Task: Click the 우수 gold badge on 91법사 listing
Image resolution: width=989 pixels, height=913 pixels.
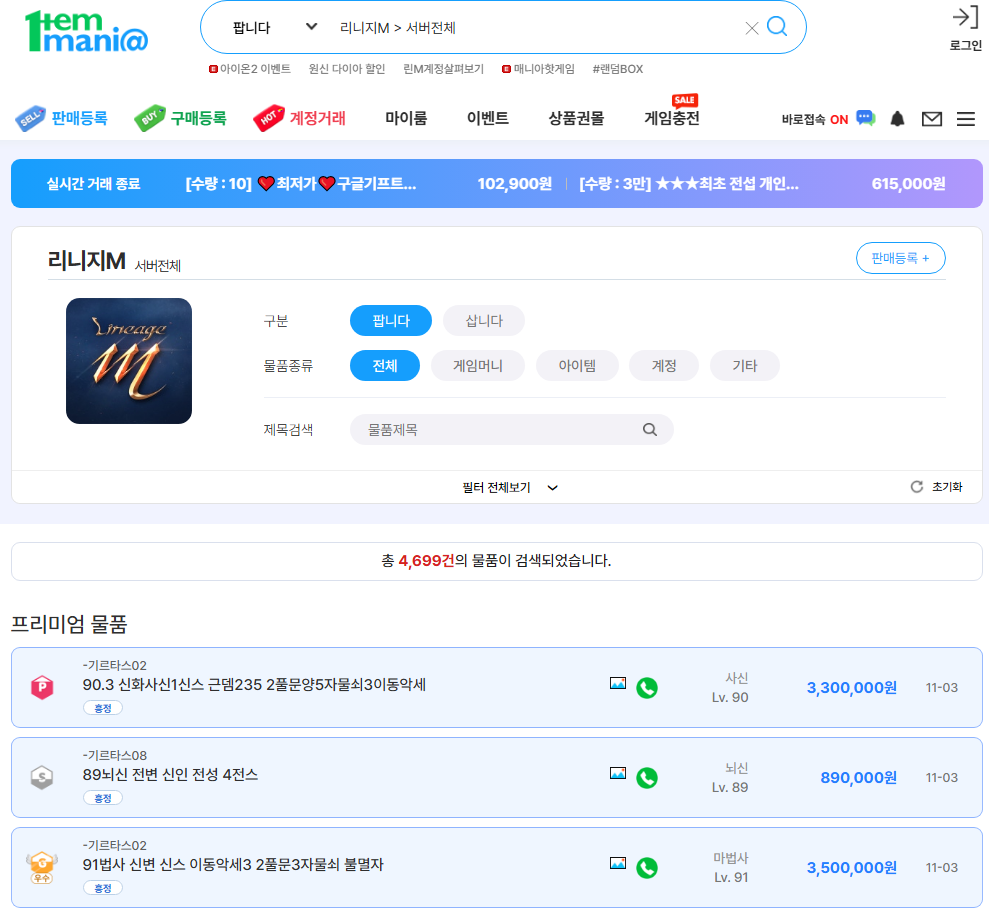Action: click(42, 868)
